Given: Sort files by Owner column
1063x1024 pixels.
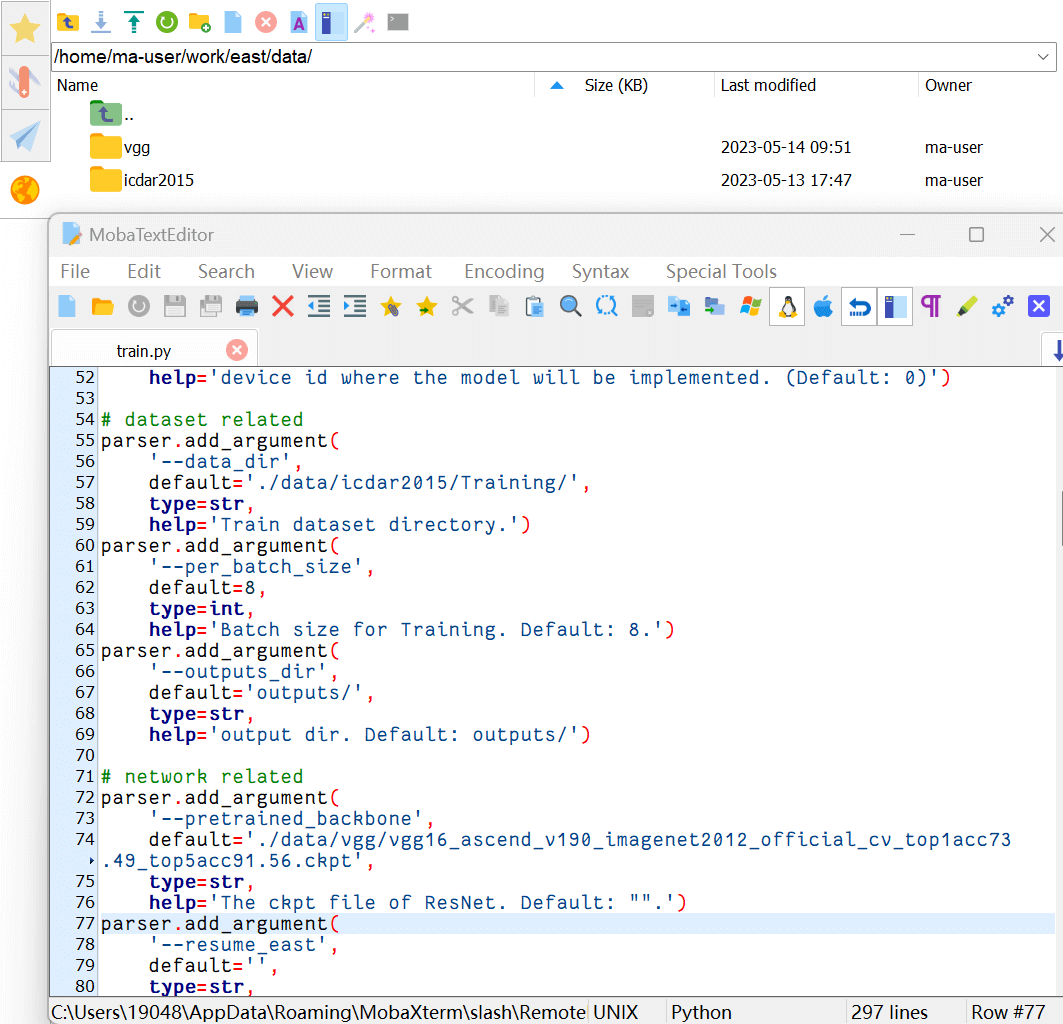Looking at the screenshot, I should click(x=948, y=85).
